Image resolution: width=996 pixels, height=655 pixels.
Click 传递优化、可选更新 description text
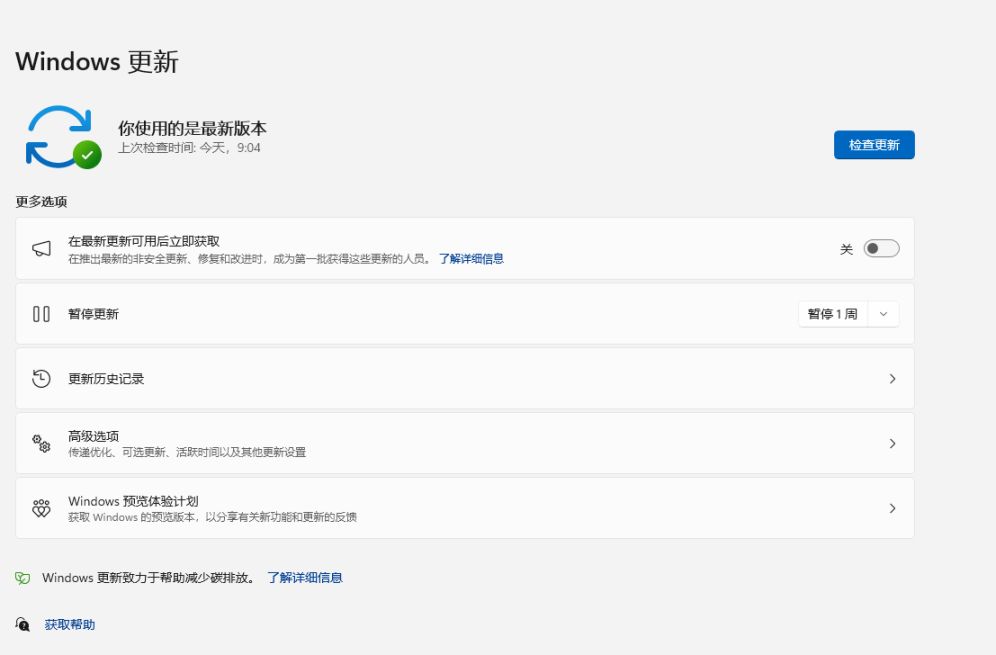pos(187,452)
